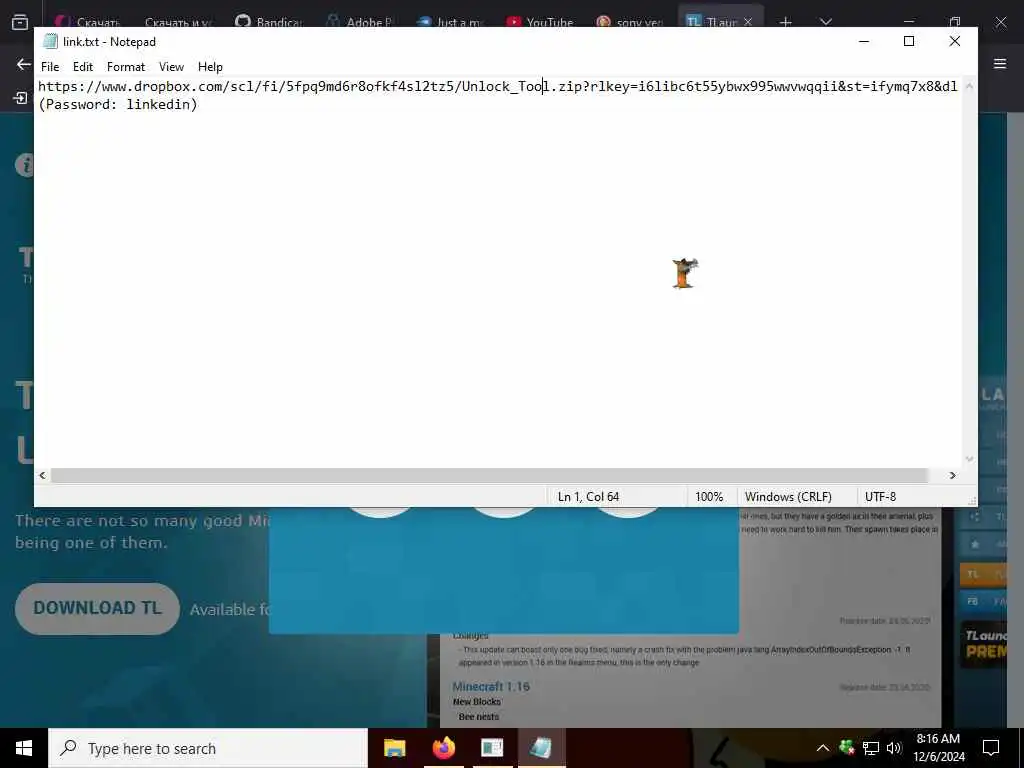Open the File menu in Notepad

50,67
